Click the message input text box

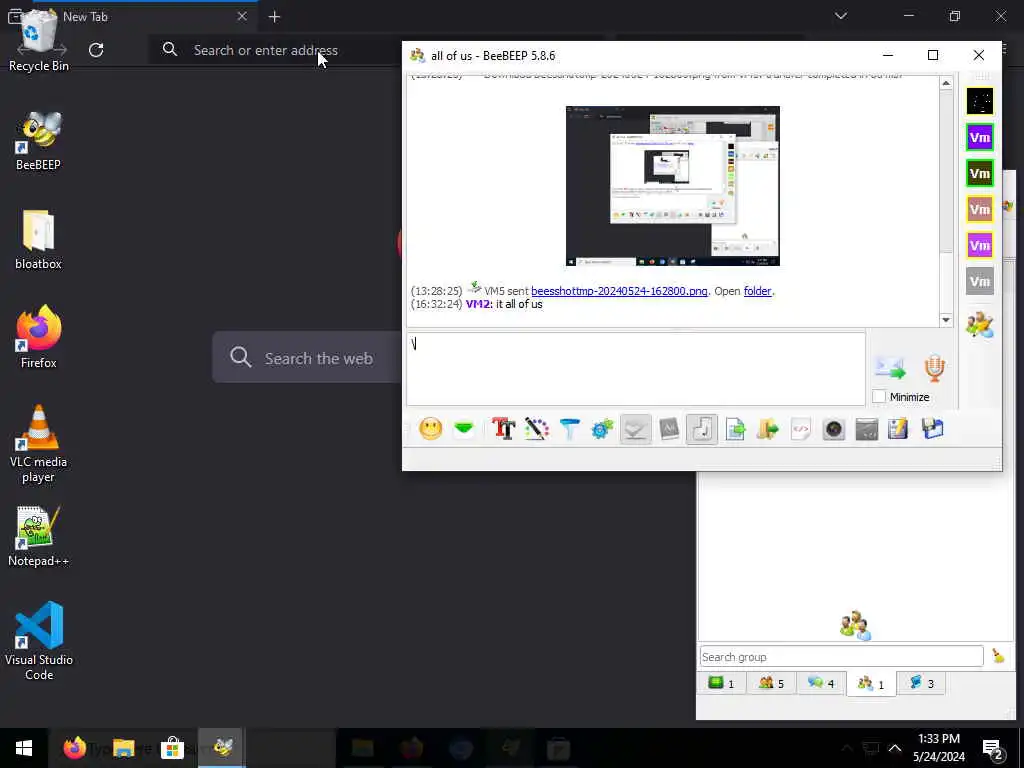click(x=635, y=369)
